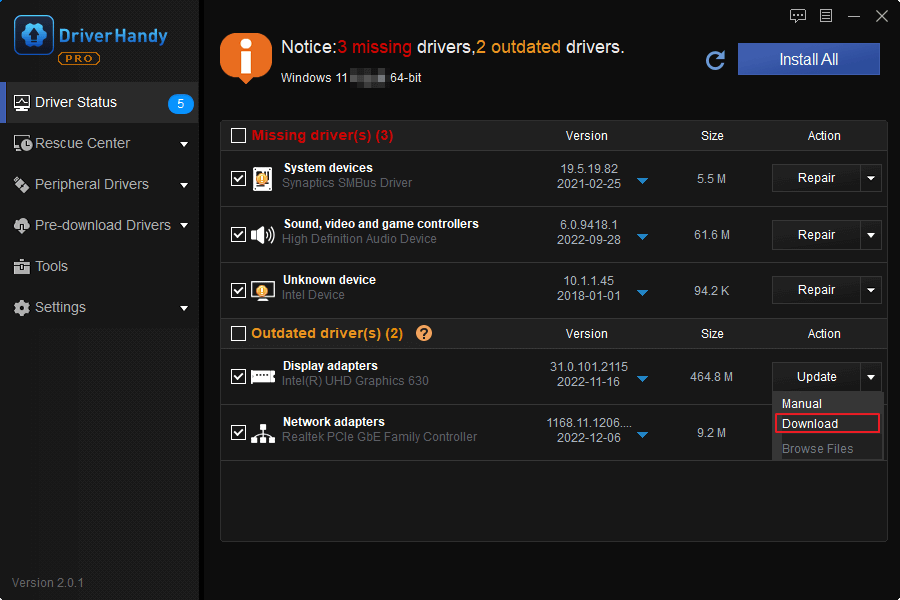900x600 pixels.
Task: Repair the Synaptics SMBus Driver
Action: 816,178
